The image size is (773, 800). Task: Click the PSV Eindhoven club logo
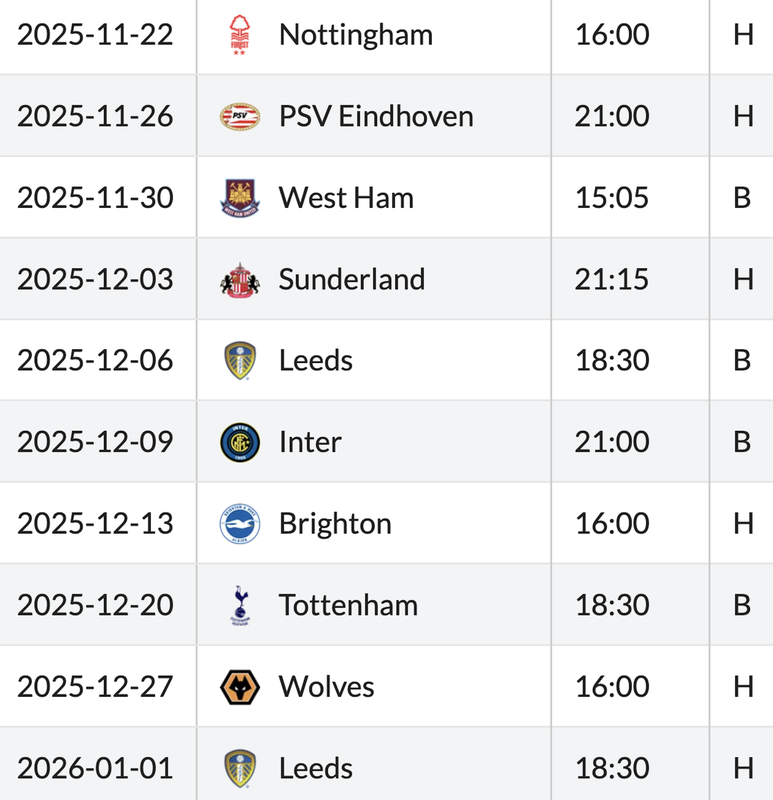[x=239, y=117]
